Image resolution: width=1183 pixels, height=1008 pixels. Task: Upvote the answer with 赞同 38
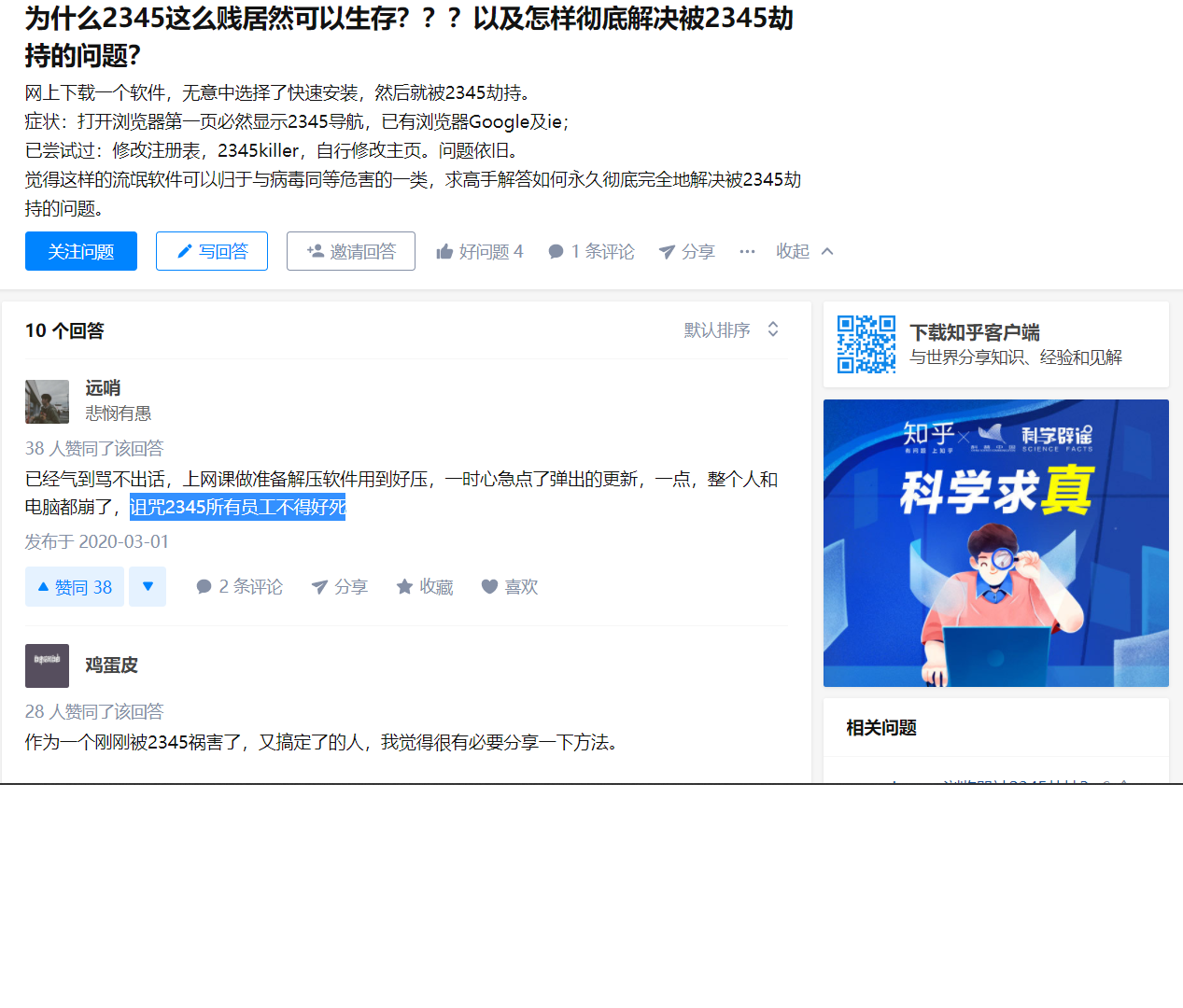75,587
